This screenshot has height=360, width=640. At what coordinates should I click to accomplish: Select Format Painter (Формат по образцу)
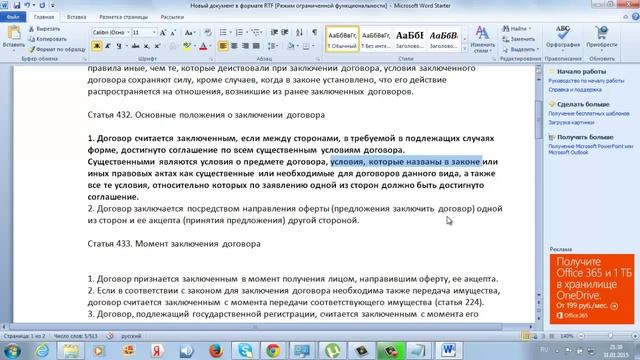57,49
